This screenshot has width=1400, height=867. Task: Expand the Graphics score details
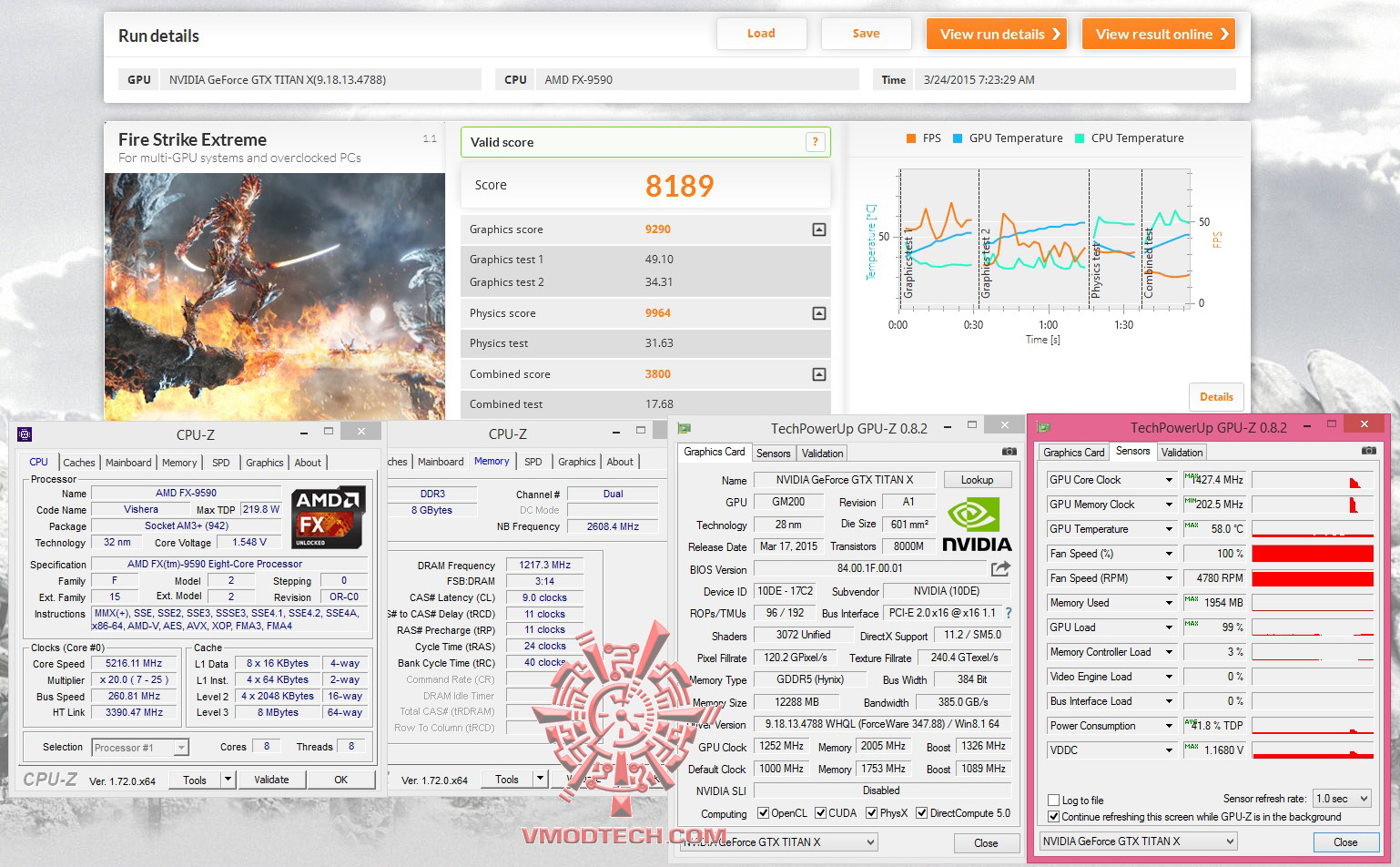point(819,229)
